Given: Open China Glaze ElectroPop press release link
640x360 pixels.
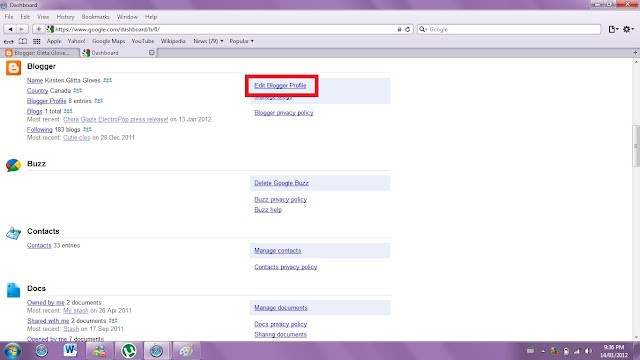Looking at the screenshot, I should (116, 119).
